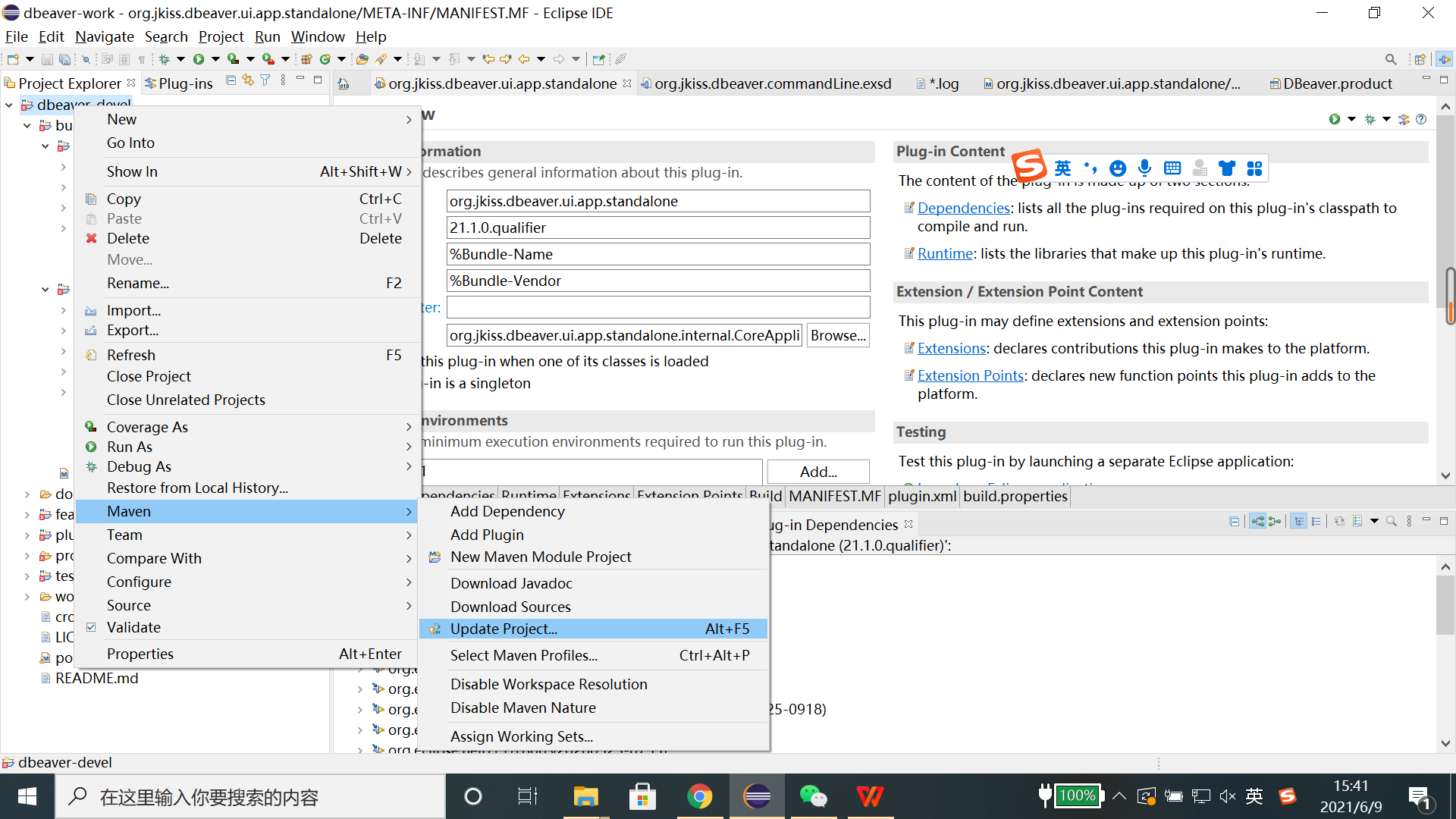Screen dimensions: 1456x819
Task: Open the filter funnel icon in Project Explorer
Action: click(265, 80)
